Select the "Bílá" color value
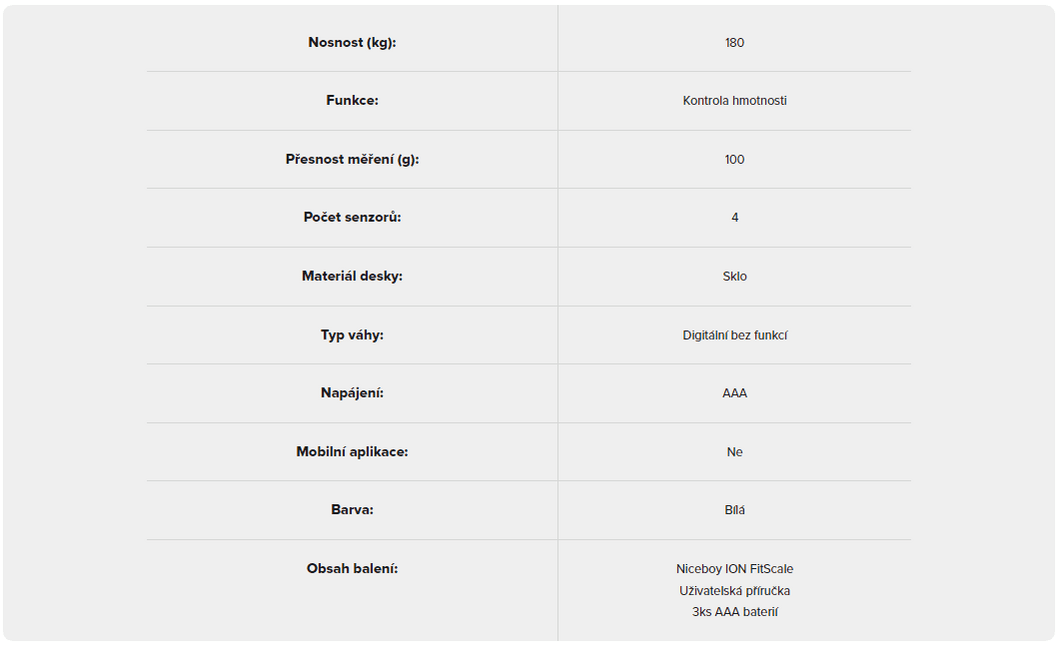This screenshot has width=1060, height=648. point(735,510)
